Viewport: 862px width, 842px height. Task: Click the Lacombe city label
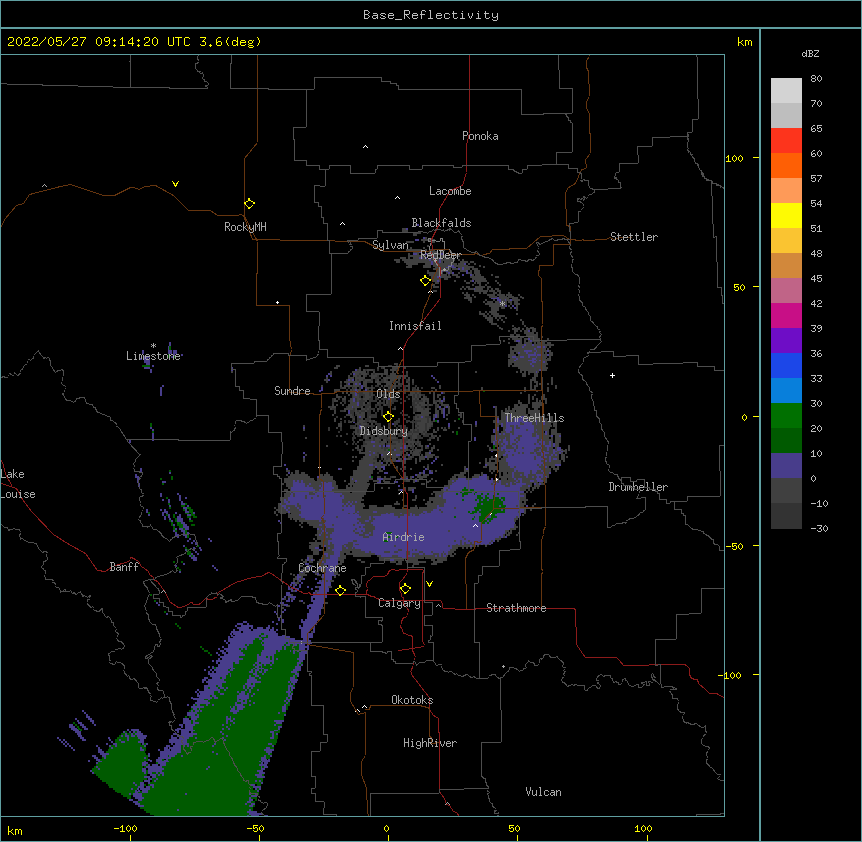click(x=450, y=191)
